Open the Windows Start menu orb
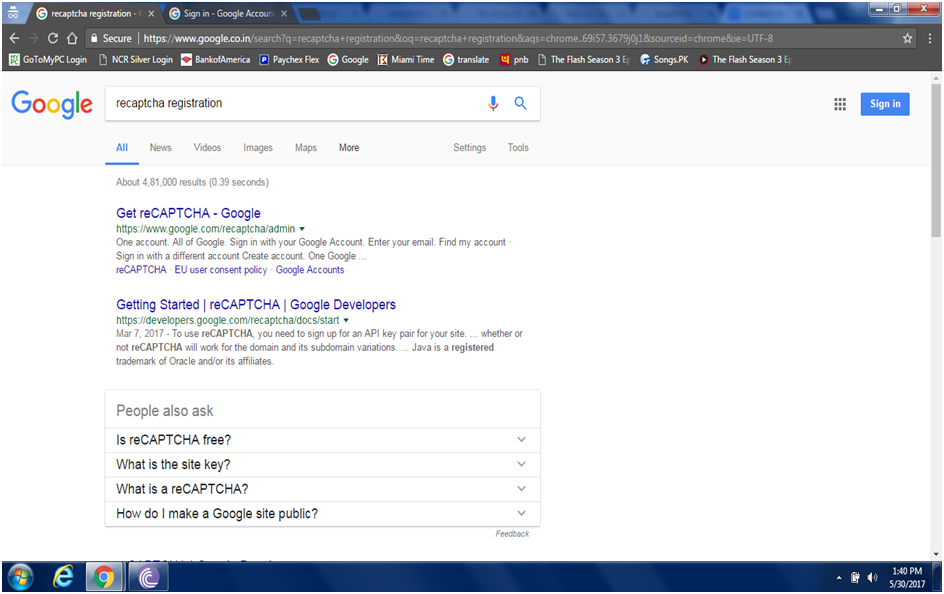This screenshot has height=594, width=944. 20,576
